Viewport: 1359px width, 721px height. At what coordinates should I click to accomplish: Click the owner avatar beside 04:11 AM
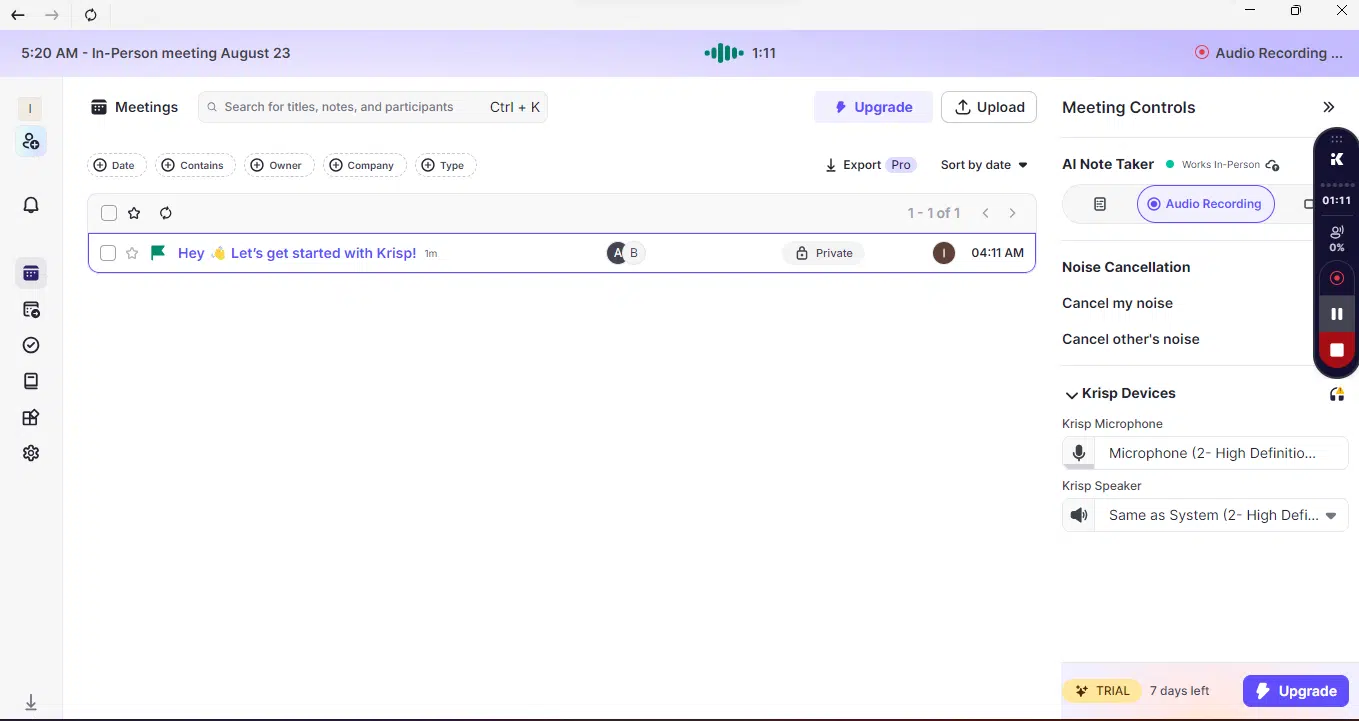(x=943, y=253)
